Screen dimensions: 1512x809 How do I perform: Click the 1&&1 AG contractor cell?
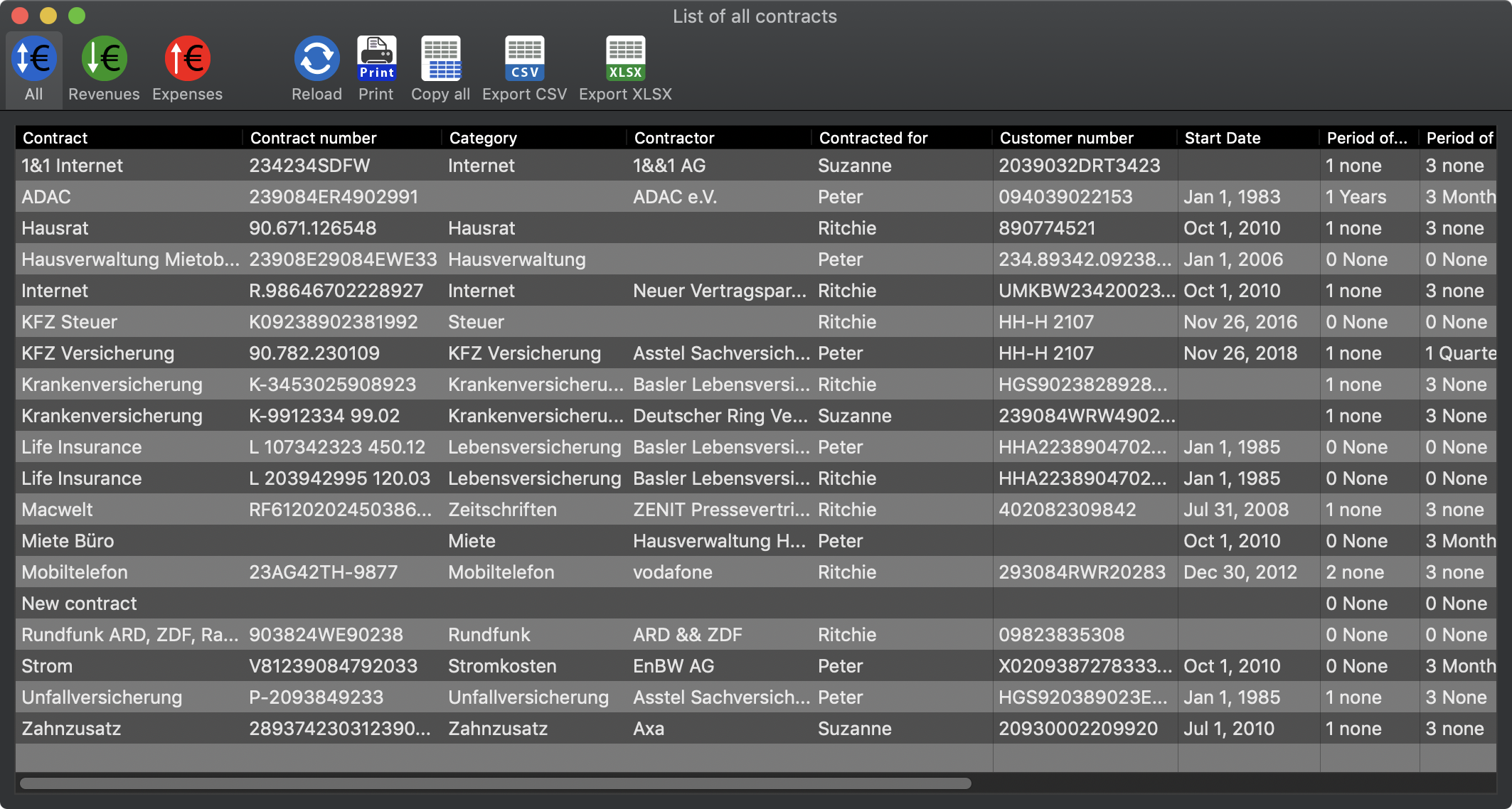(x=669, y=166)
